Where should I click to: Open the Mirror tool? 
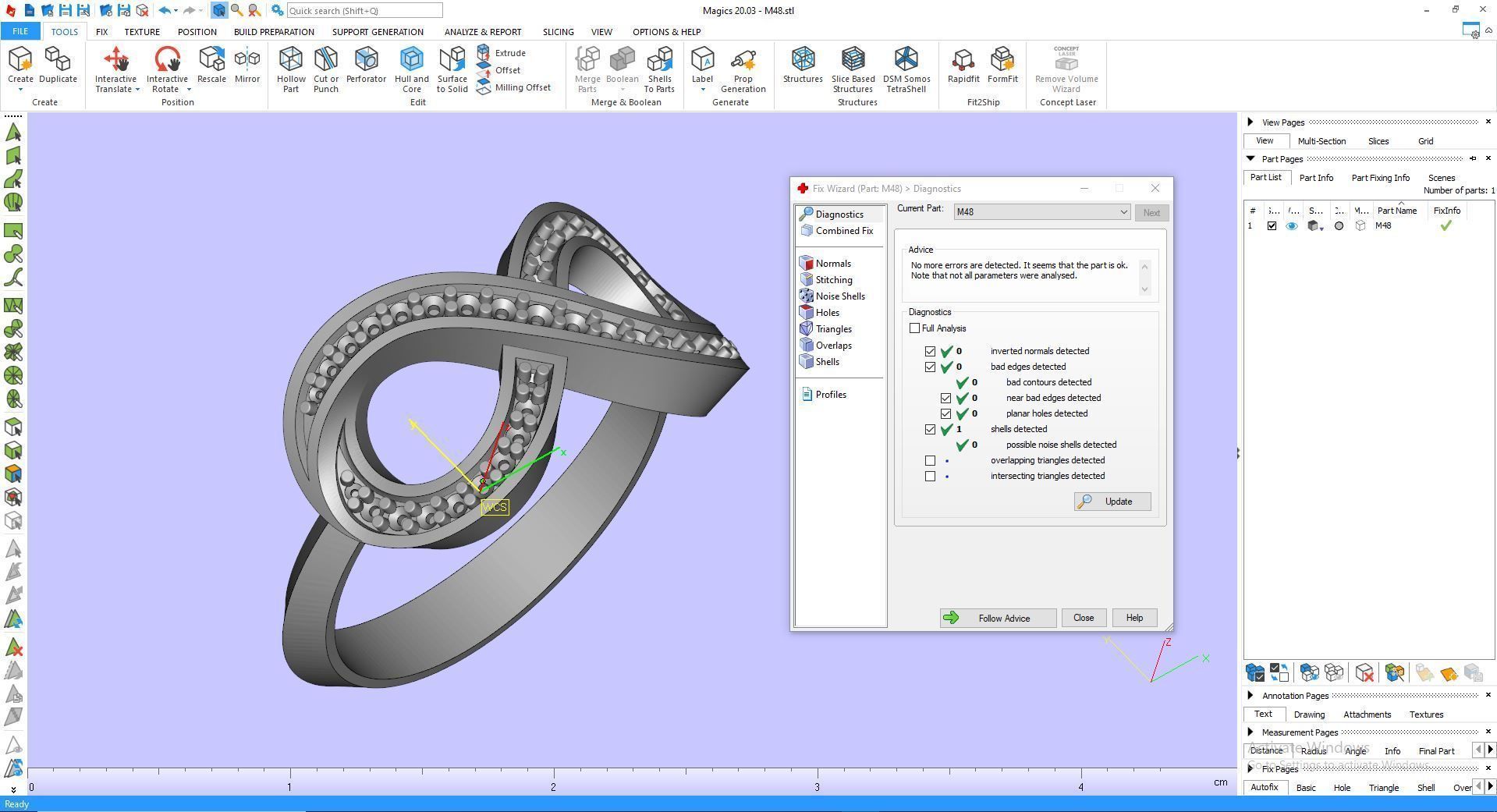click(247, 64)
